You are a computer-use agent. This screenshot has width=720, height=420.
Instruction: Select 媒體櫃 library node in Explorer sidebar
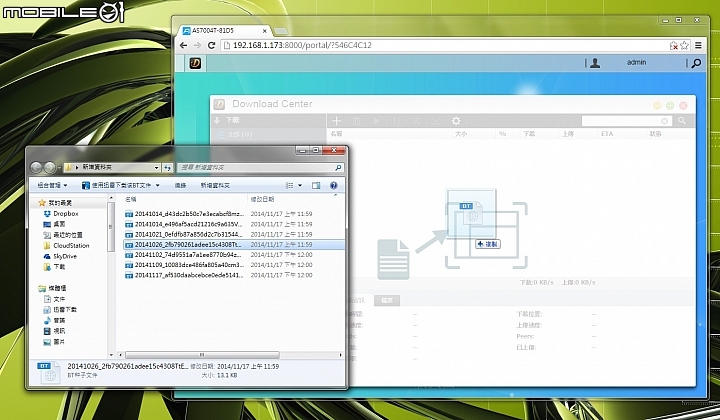tap(57, 288)
